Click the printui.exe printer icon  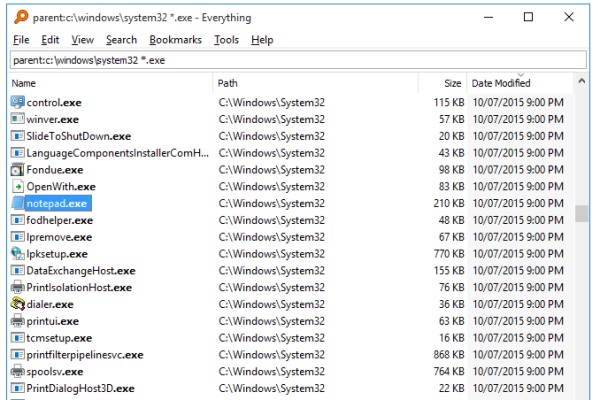(x=18, y=321)
